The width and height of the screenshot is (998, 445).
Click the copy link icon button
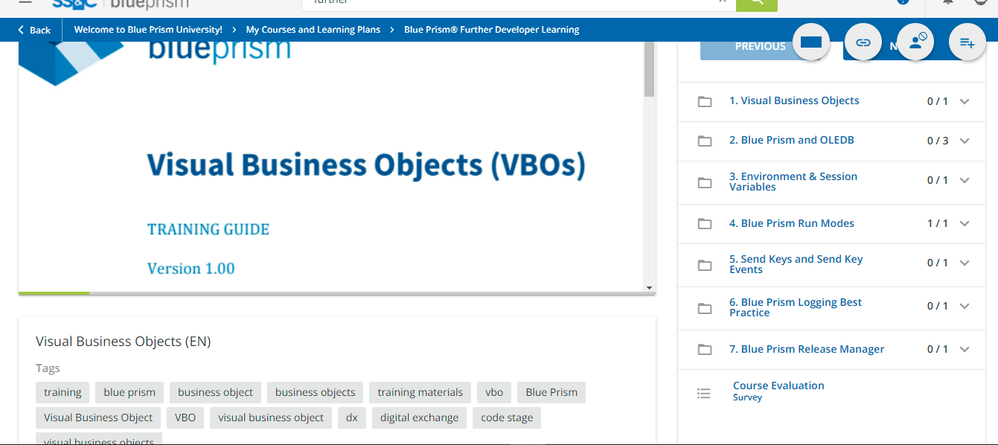coord(862,43)
